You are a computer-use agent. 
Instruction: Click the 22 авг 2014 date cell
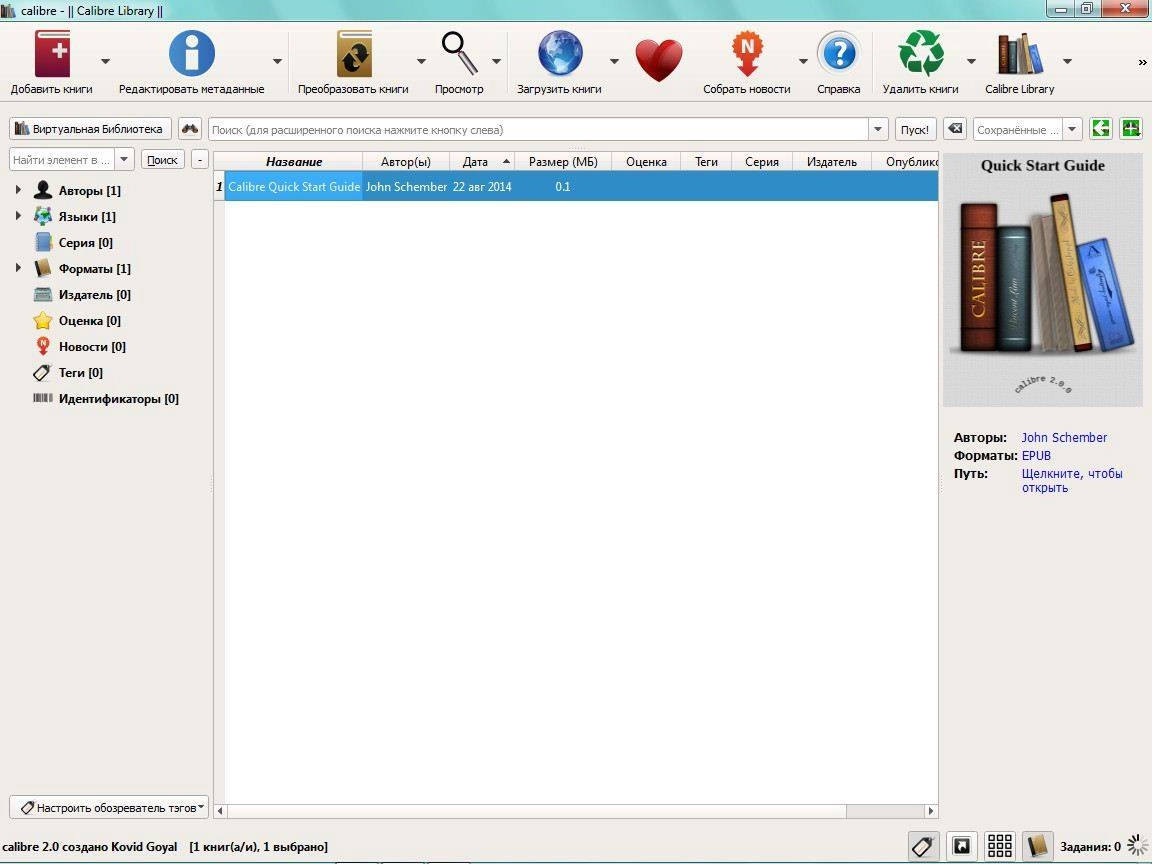482,187
